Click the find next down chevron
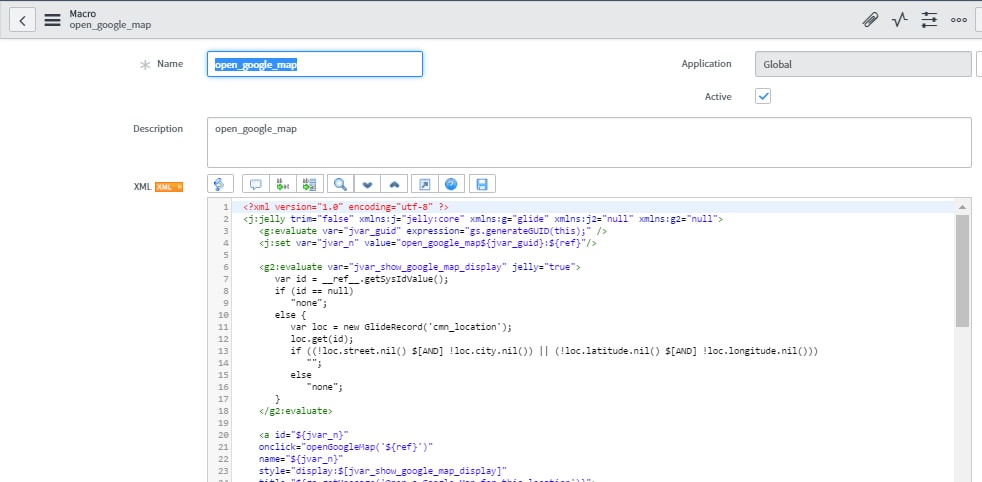Viewport: 982px width, 482px height. tap(368, 184)
